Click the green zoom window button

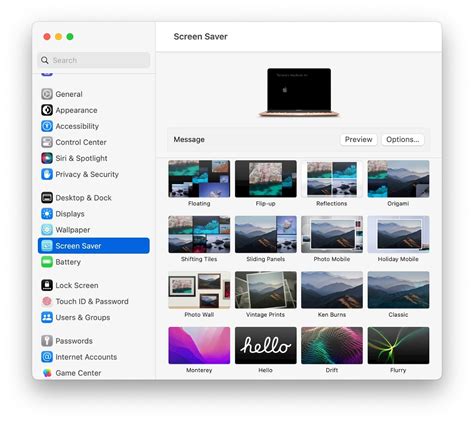click(x=70, y=37)
